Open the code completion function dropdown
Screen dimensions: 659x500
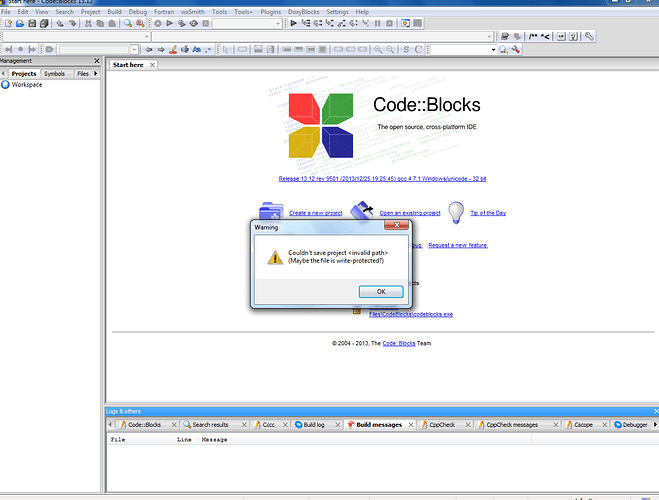(489, 37)
